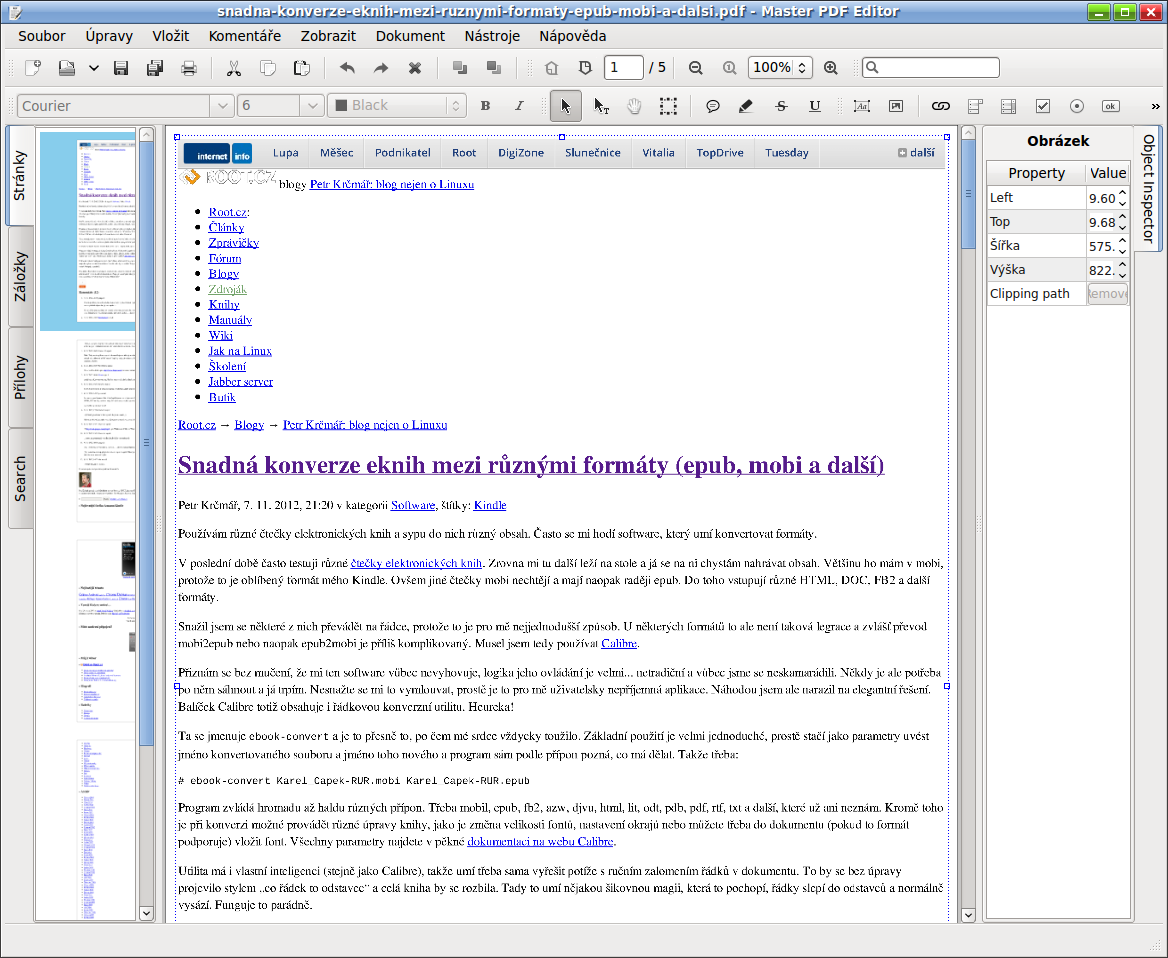Screen dimensions: 1168x958
Task: Select the Edit Text cursor tool
Action: click(x=600, y=106)
